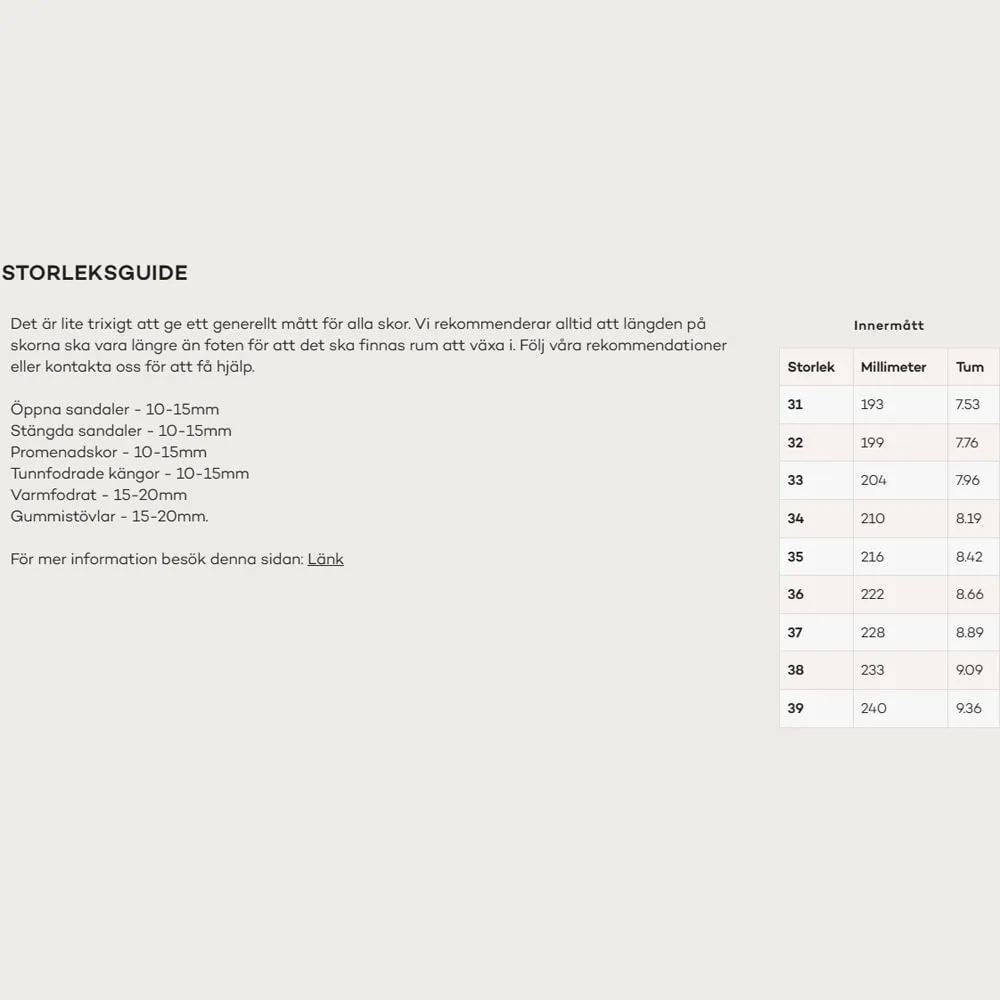The width and height of the screenshot is (1000, 1000).
Task: Click the Öppna sandaler recommendation line
Action: click(x=115, y=409)
